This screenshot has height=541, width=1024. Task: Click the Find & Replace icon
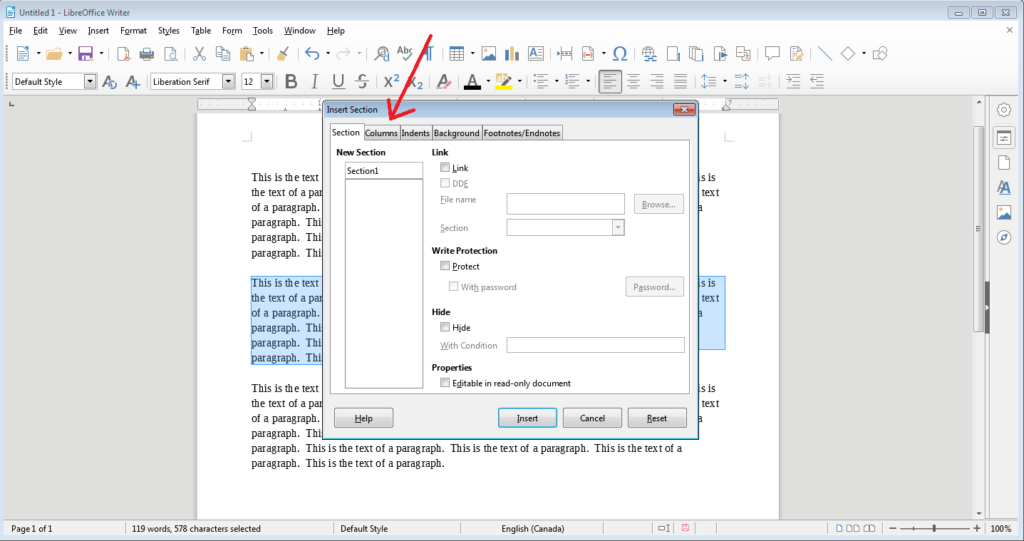tap(382, 54)
